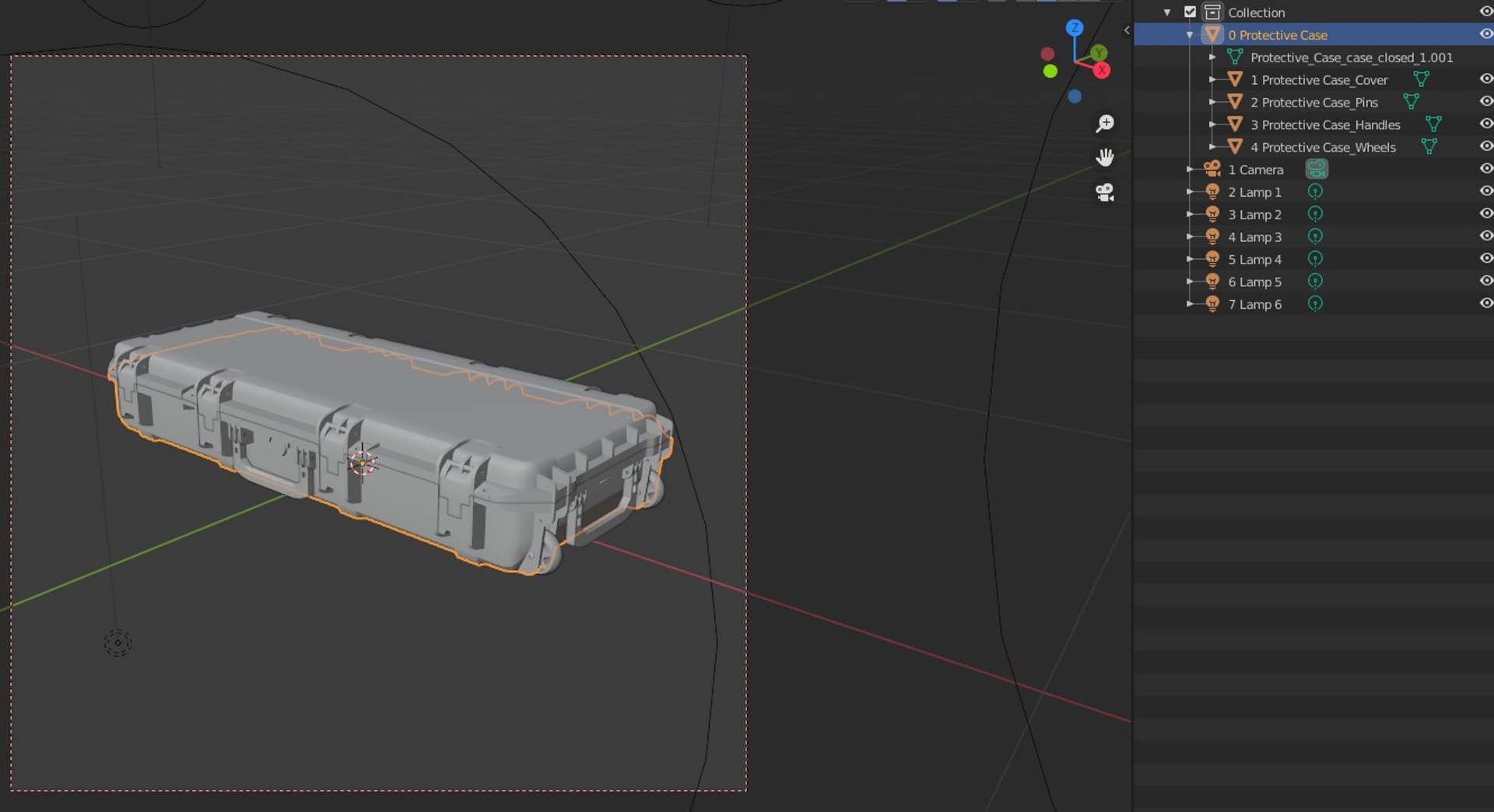Click the green Y axis gizmo handle
Image resolution: width=1494 pixels, height=812 pixels.
click(1099, 52)
